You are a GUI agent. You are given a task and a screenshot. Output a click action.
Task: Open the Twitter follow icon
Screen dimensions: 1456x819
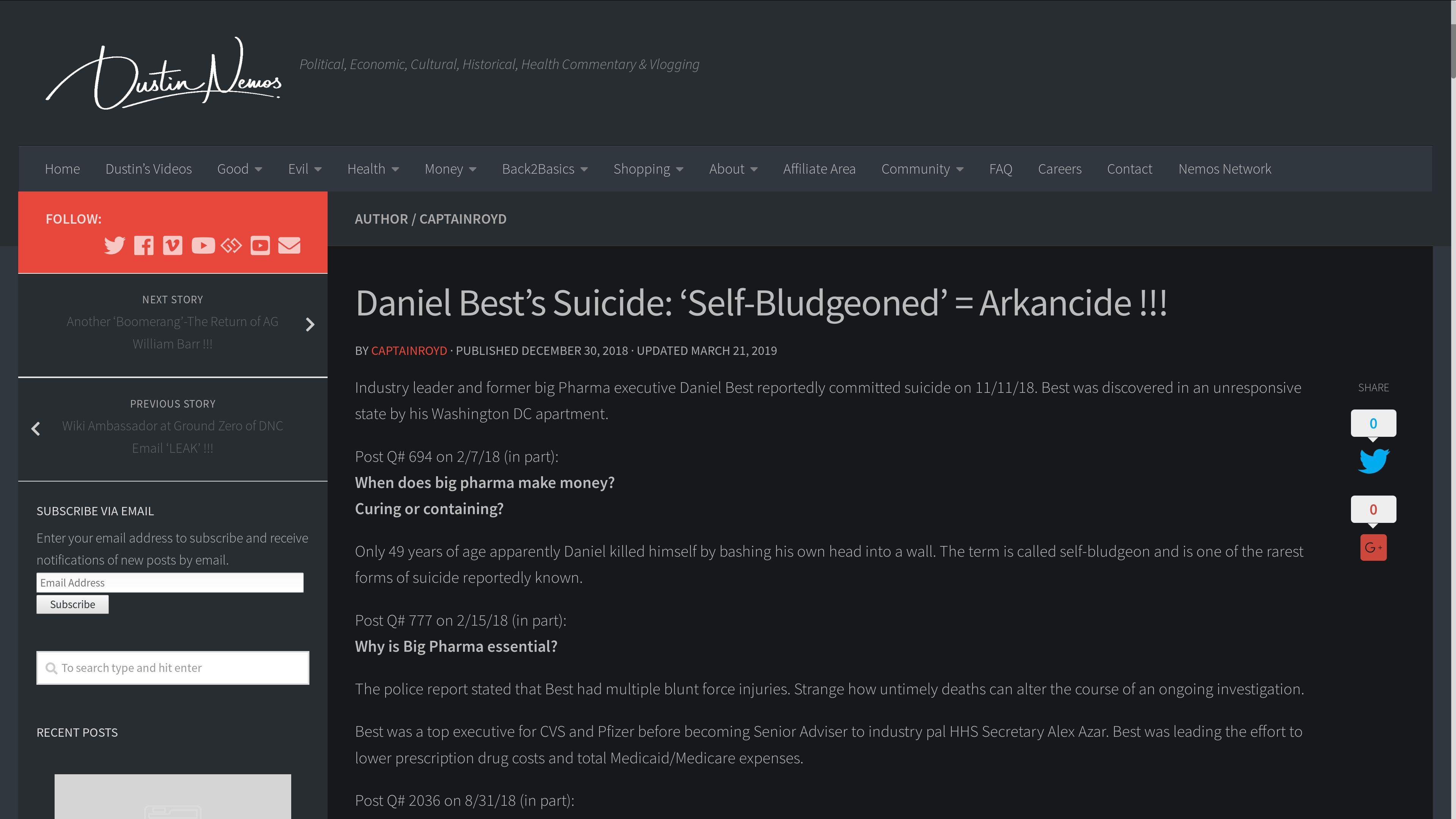114,245
